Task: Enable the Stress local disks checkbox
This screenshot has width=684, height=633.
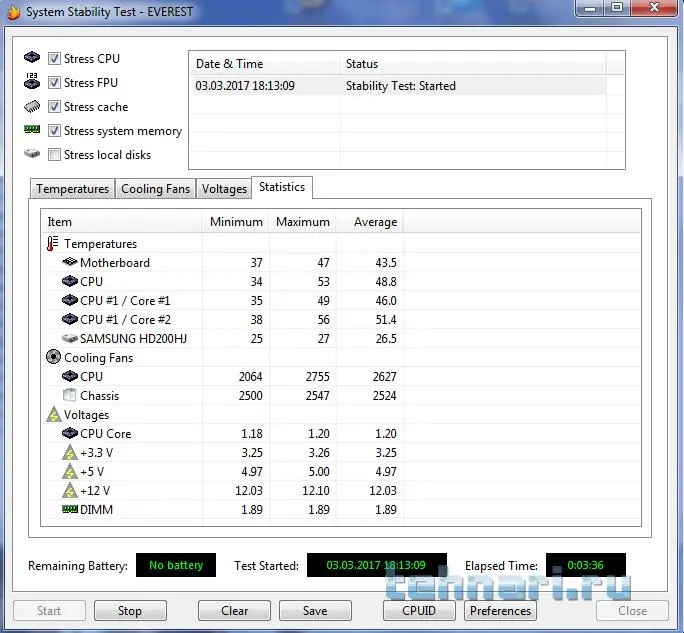Action: [54, 154]
